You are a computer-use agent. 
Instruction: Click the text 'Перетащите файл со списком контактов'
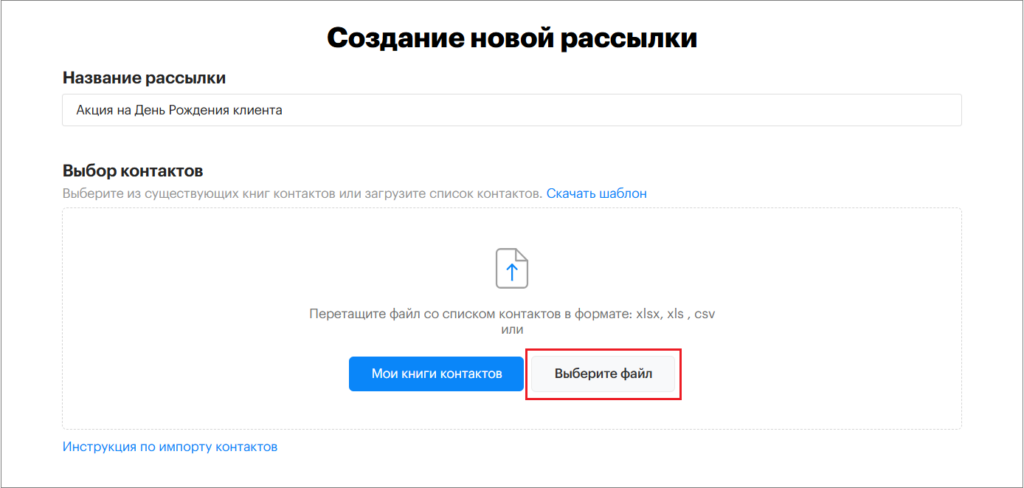pos(434,314)
